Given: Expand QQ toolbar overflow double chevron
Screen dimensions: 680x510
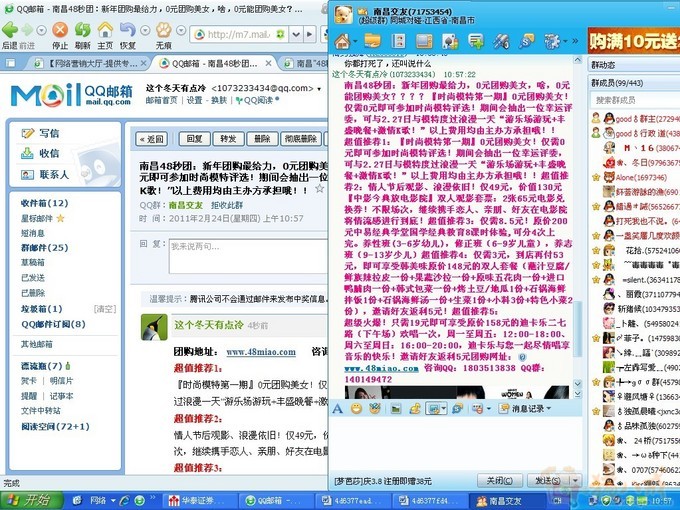Looking at the screenshot, I should (x=575, y=41).
